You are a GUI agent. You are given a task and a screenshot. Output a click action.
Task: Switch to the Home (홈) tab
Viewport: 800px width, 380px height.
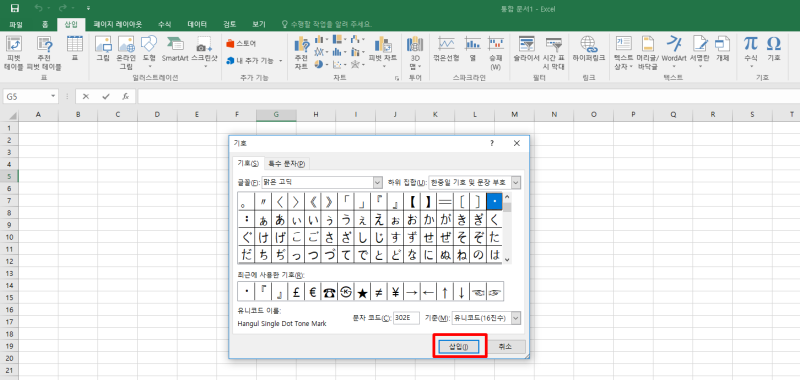coord(45,24)
